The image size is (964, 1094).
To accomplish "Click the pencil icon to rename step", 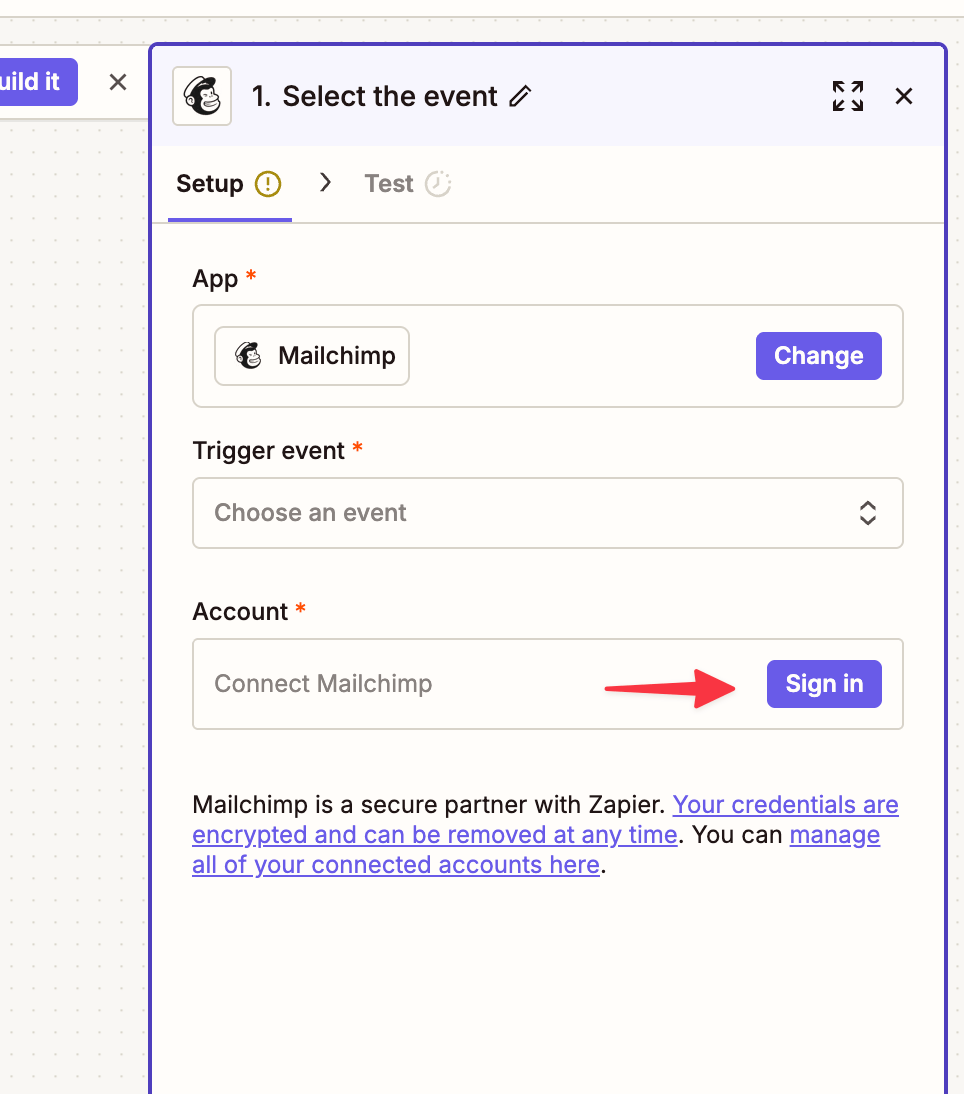I will click(520, 97).
